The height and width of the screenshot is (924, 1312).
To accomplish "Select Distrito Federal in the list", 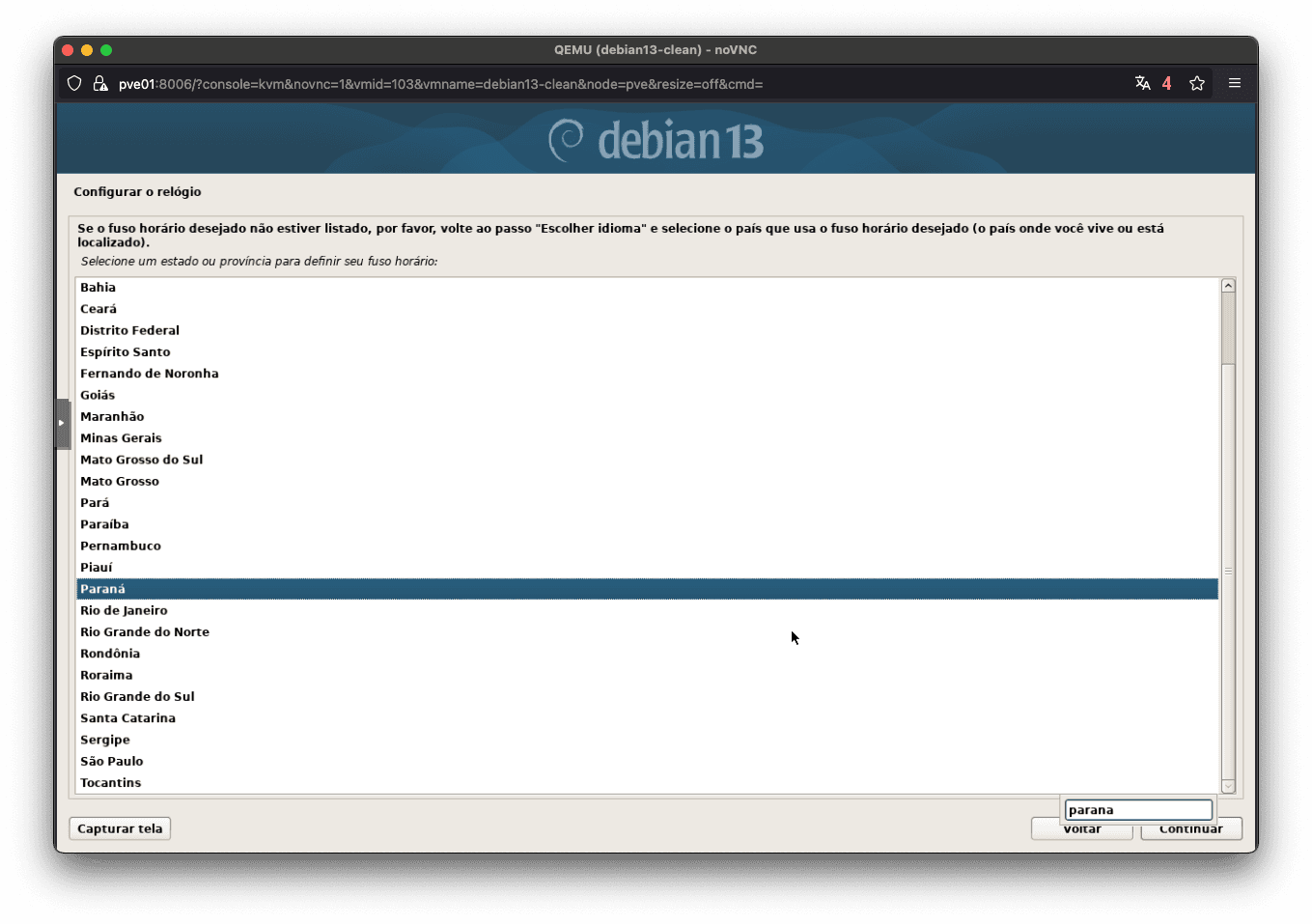I will (x=647, y=330).
